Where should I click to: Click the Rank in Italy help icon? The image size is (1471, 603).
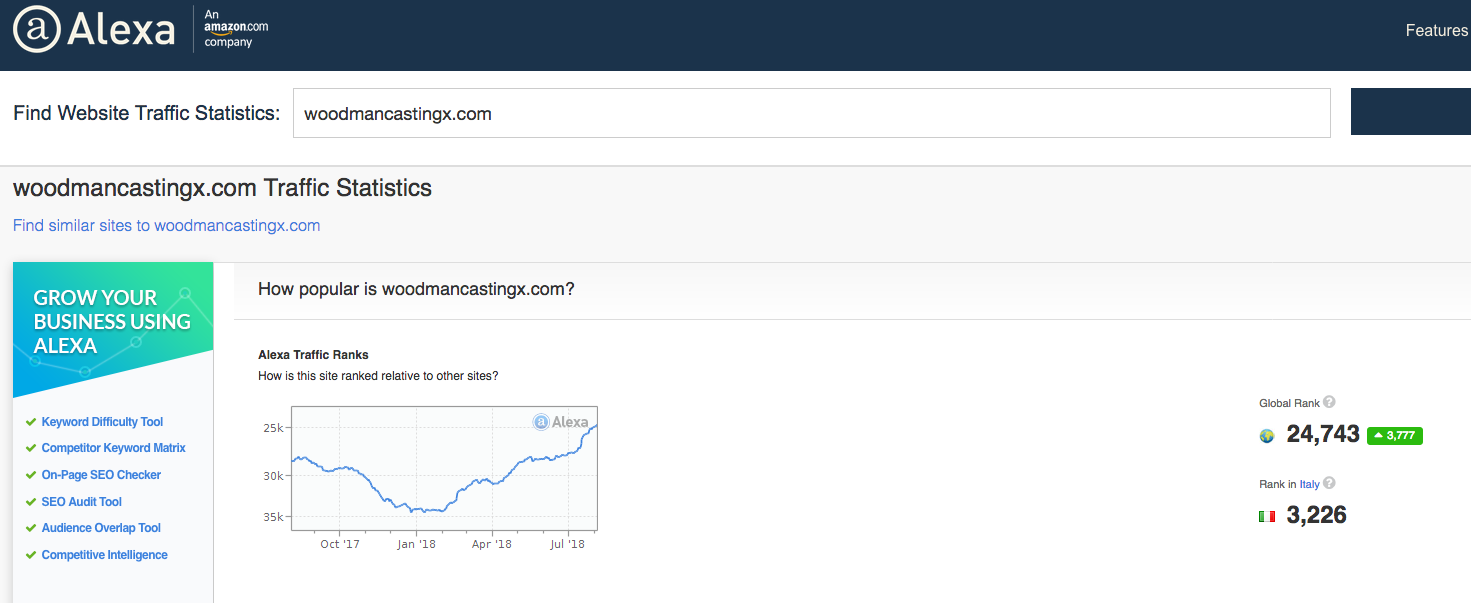[x=1329, y=483]
